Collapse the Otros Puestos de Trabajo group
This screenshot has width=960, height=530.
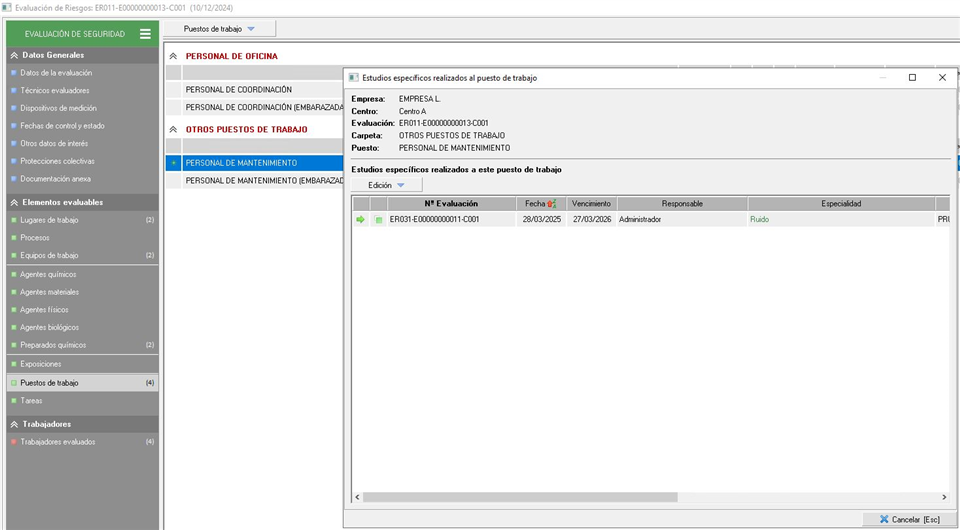(x=173, y=130)
